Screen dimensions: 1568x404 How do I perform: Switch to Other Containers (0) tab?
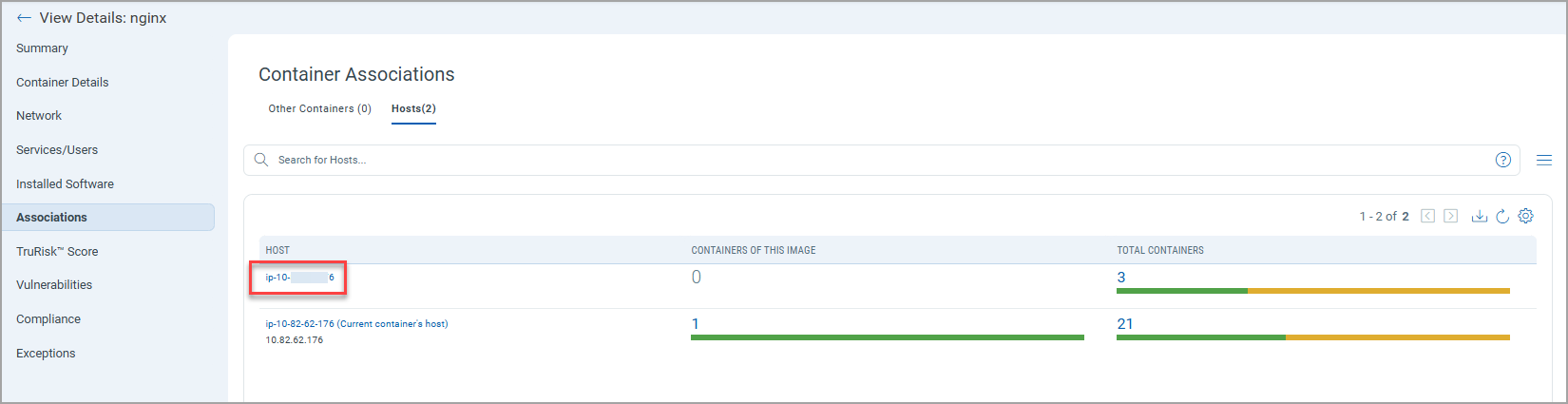[319, 108]
